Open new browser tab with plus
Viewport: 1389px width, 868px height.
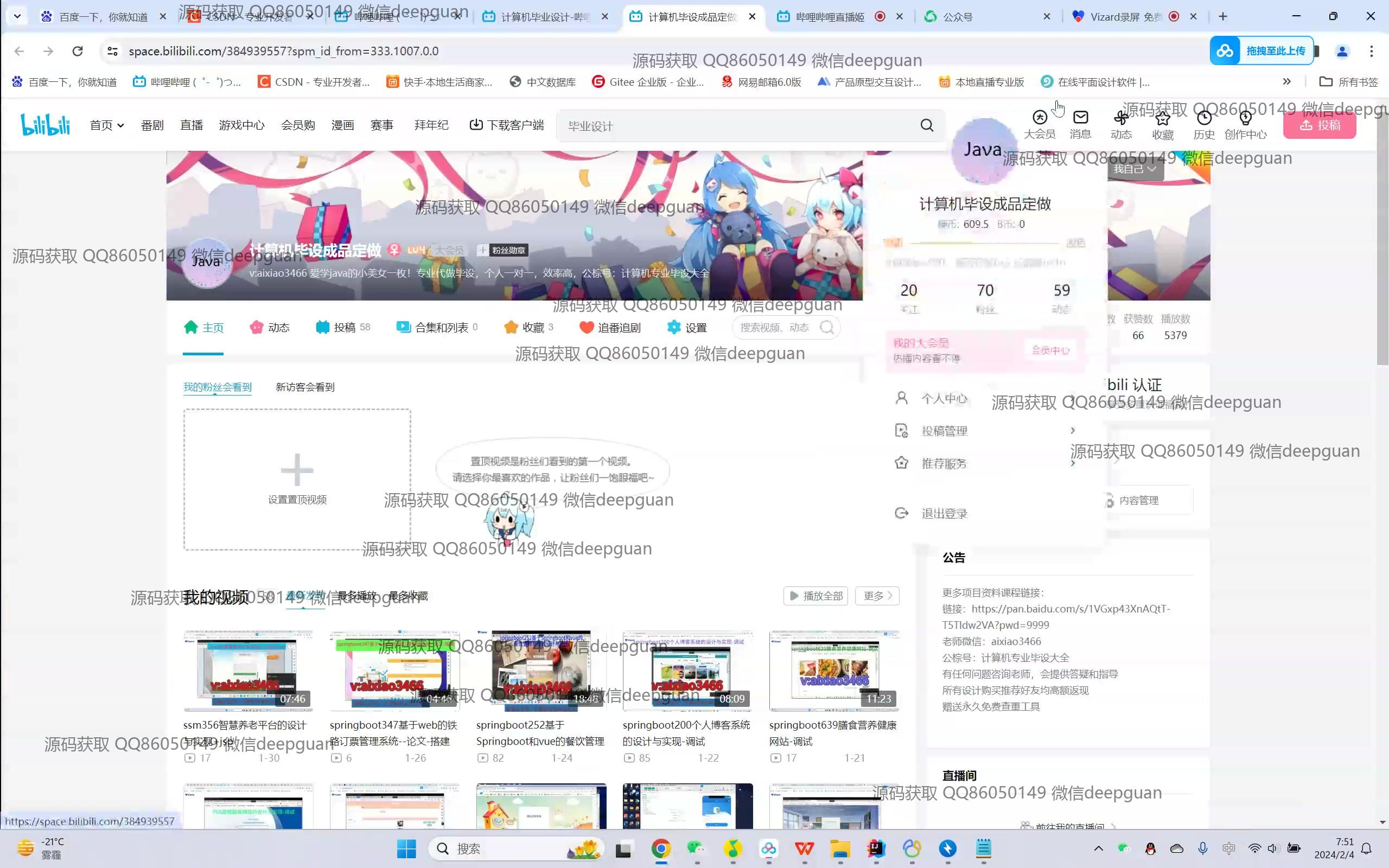coord(1222,17)
